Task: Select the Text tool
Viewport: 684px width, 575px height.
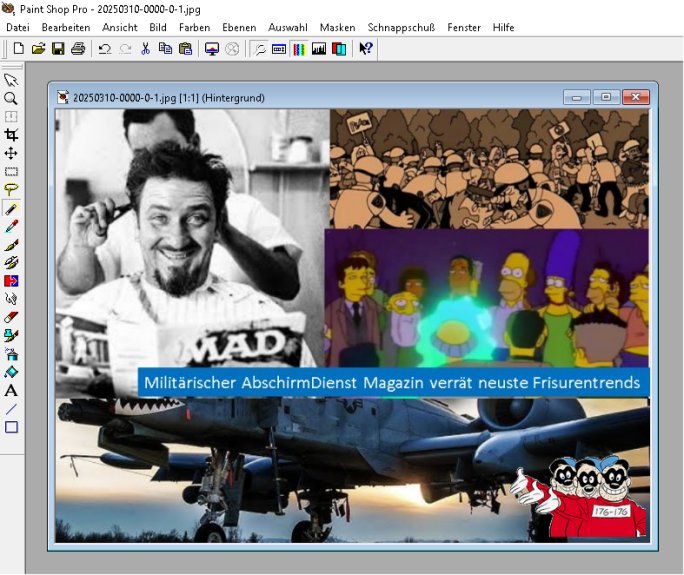Action: click(x=11, y=391)
